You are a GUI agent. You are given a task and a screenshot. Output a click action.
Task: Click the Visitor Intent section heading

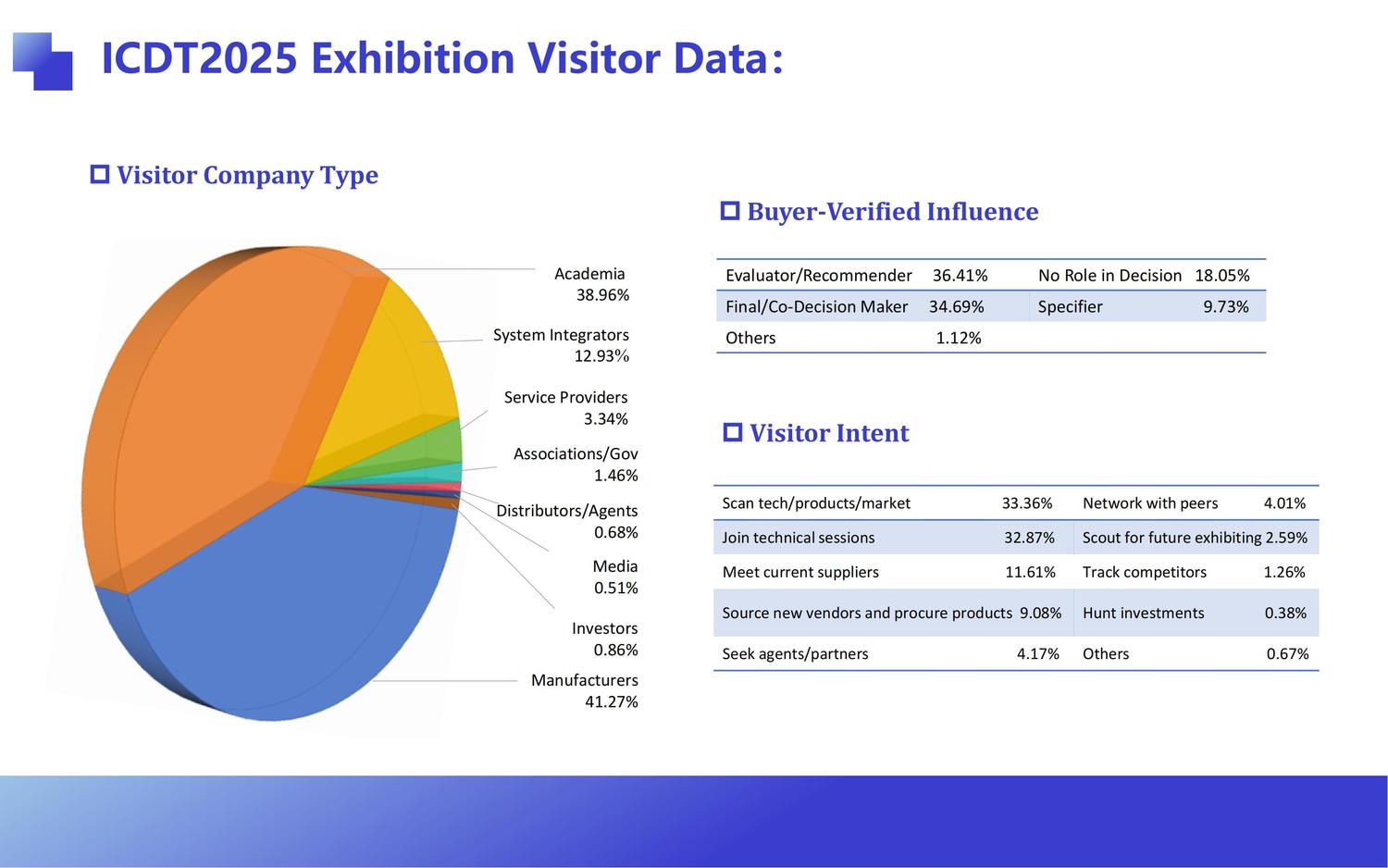[x=828, y=432]
